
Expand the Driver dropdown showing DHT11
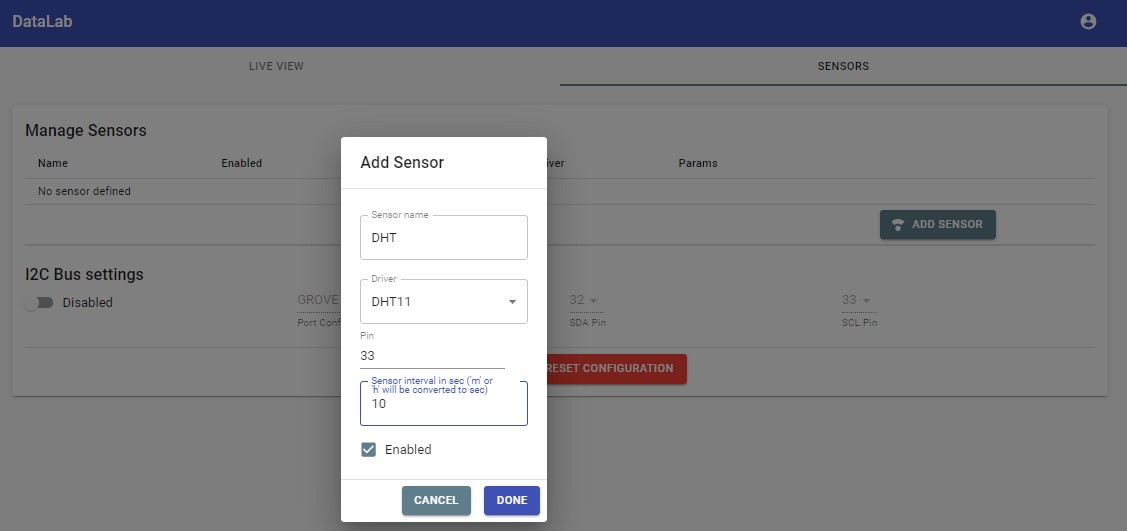pyautogui.click(x=444, y=301)
